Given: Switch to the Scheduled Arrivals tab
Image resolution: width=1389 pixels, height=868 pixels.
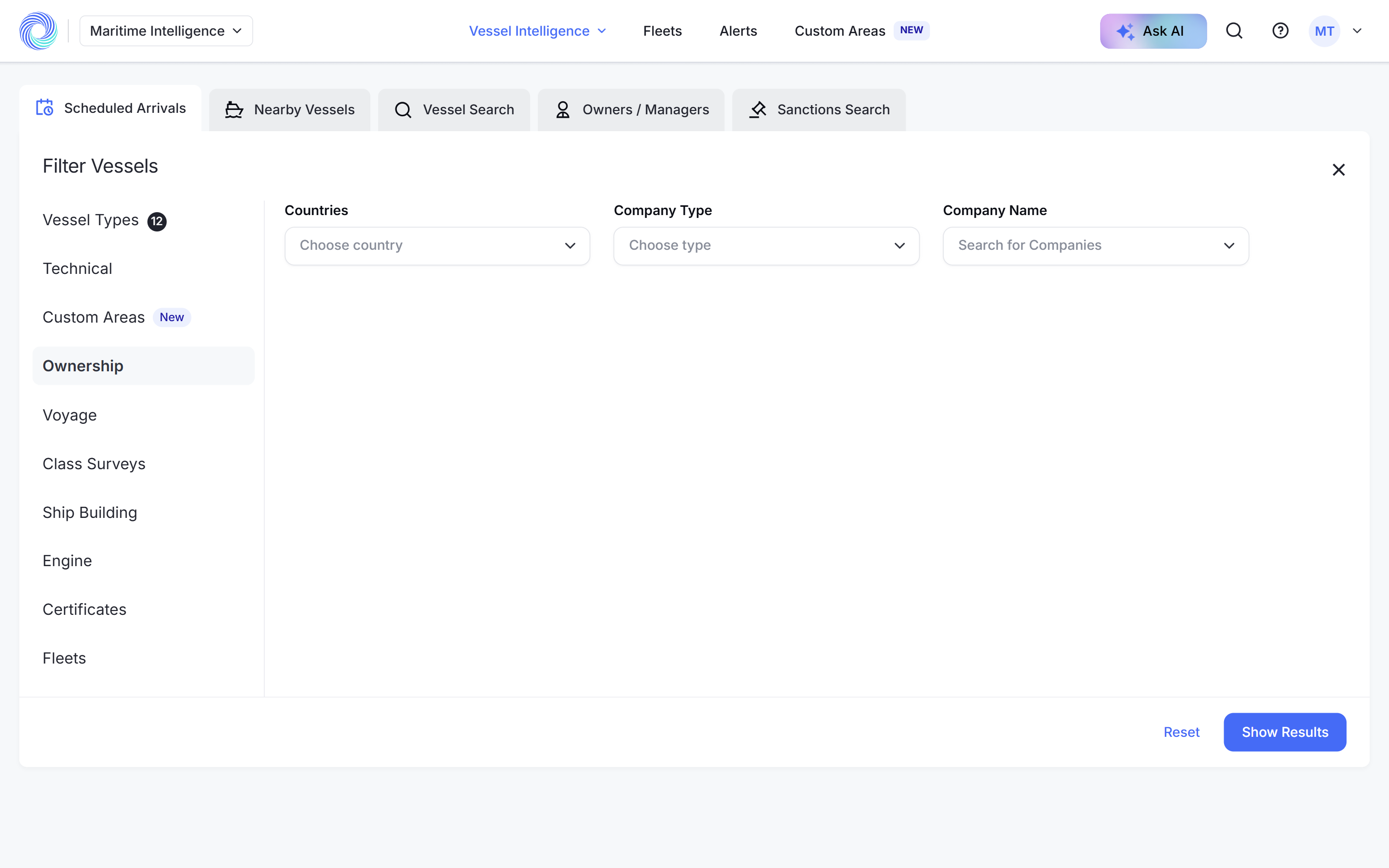Looking at the screenshot, I should coord(111,108).
